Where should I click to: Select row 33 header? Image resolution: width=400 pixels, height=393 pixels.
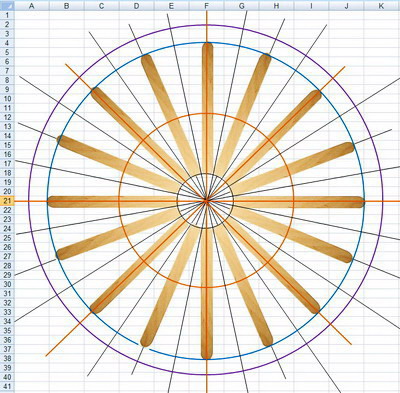[x=7, y=312]
